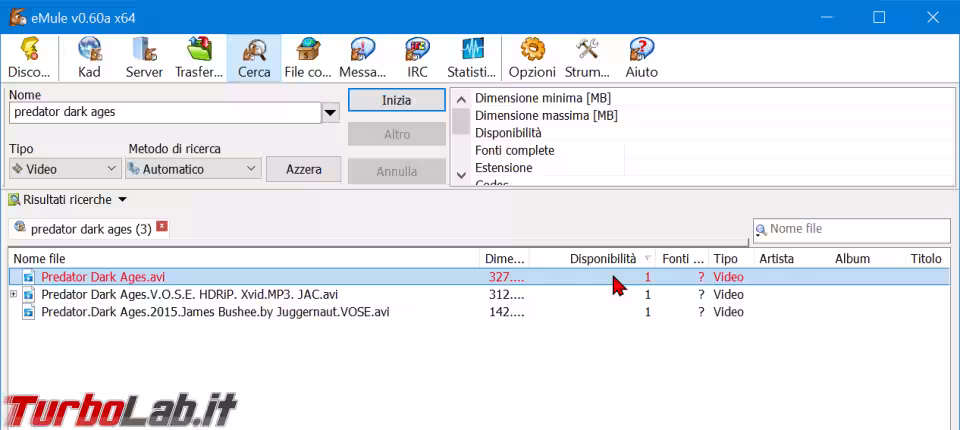Sort by the Disponibilità column header
Screen dimensions: 960x430
pos(593,259)
